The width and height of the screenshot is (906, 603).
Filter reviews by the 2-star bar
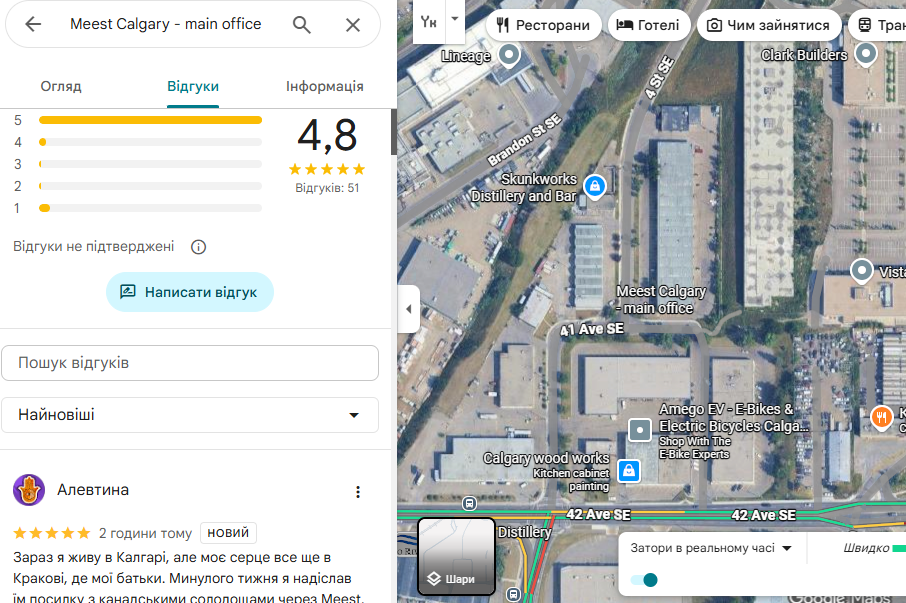(150, 186)
